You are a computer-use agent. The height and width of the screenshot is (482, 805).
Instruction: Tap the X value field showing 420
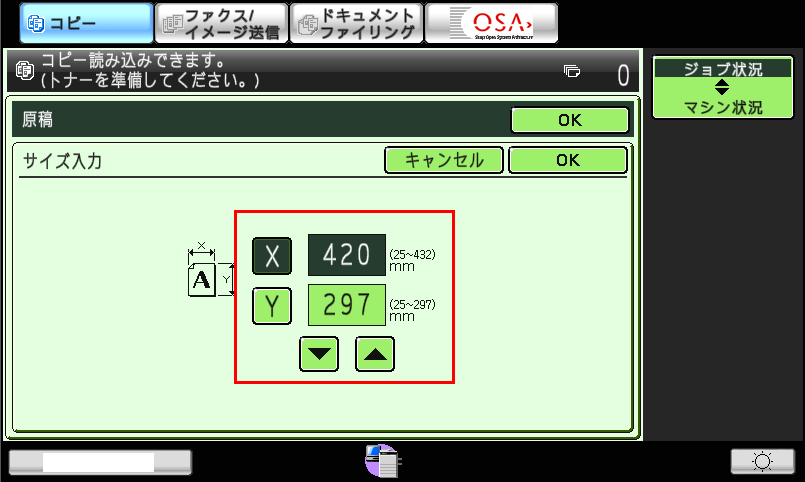[346, 255]
